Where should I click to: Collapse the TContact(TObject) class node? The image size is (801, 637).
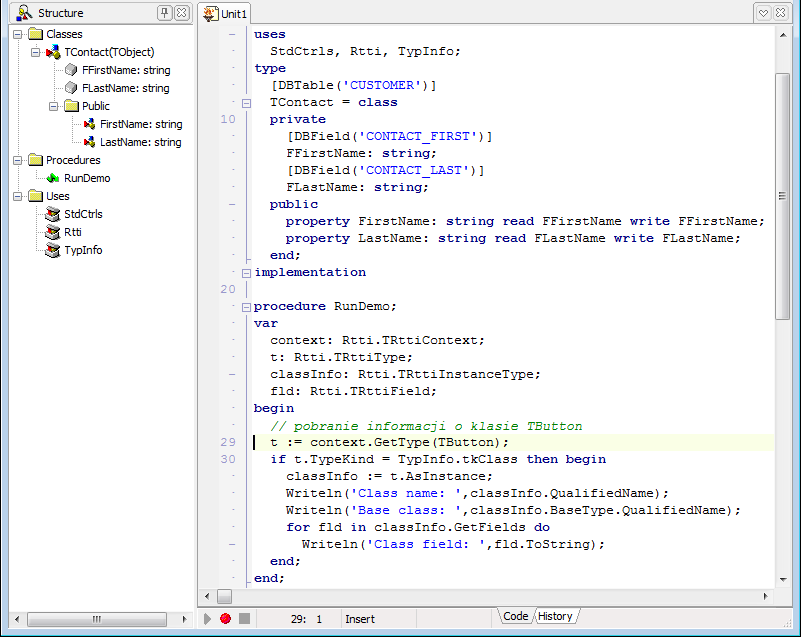(x=36, y=52)
